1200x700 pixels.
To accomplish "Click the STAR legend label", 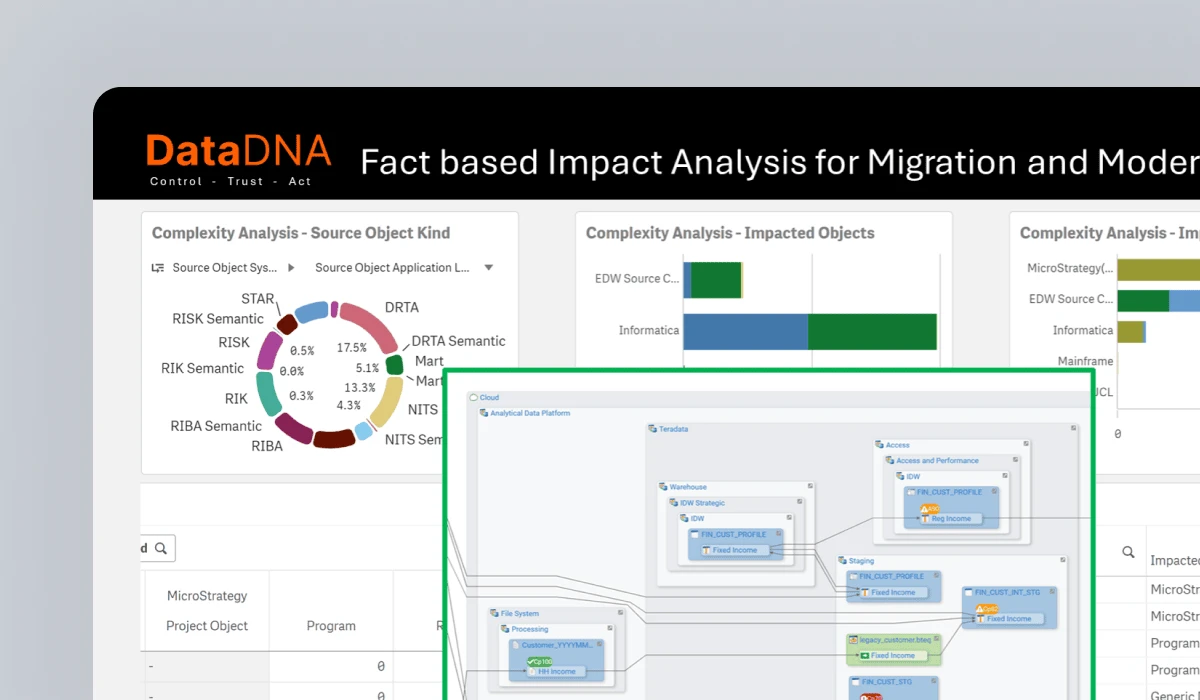I will tap(258, 299).
